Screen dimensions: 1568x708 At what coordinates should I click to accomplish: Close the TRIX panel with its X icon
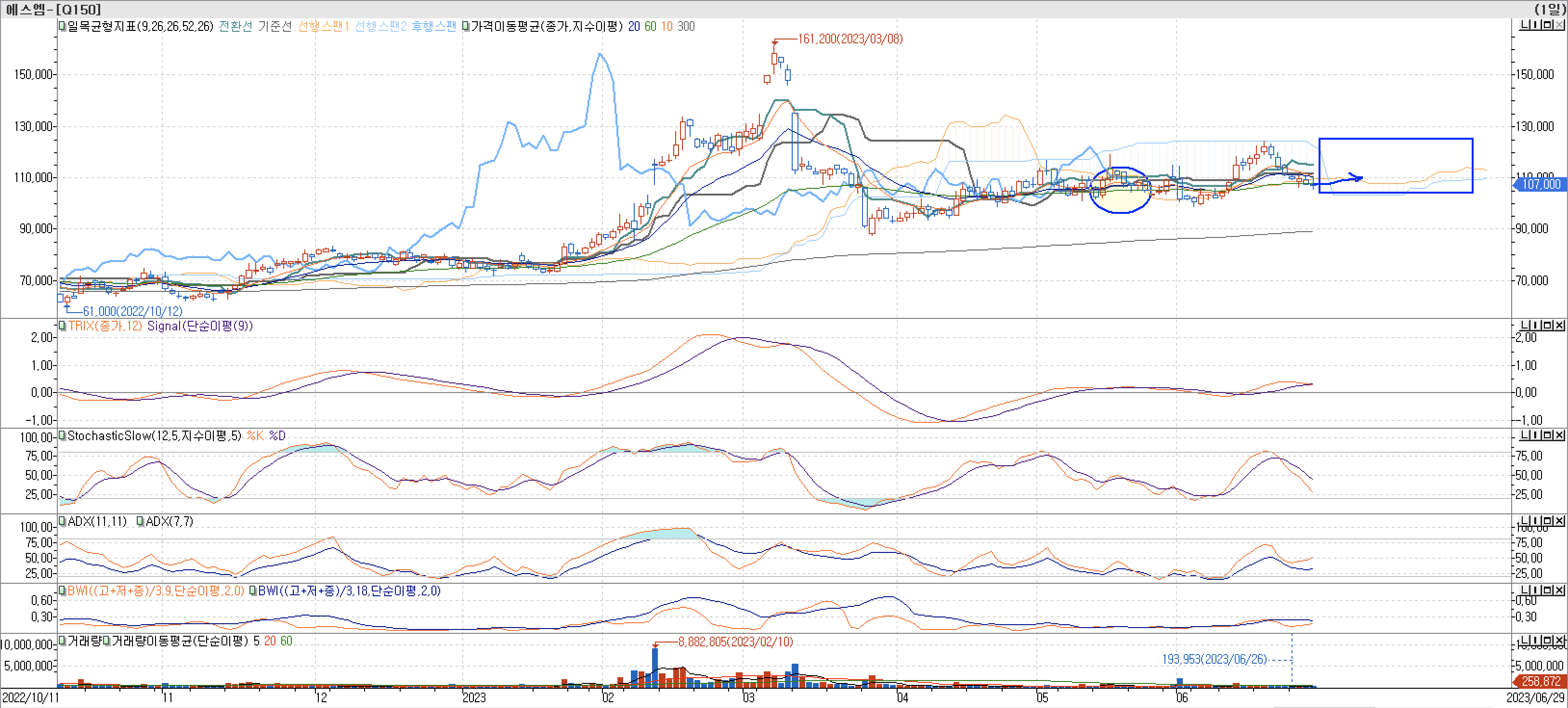1559,325
